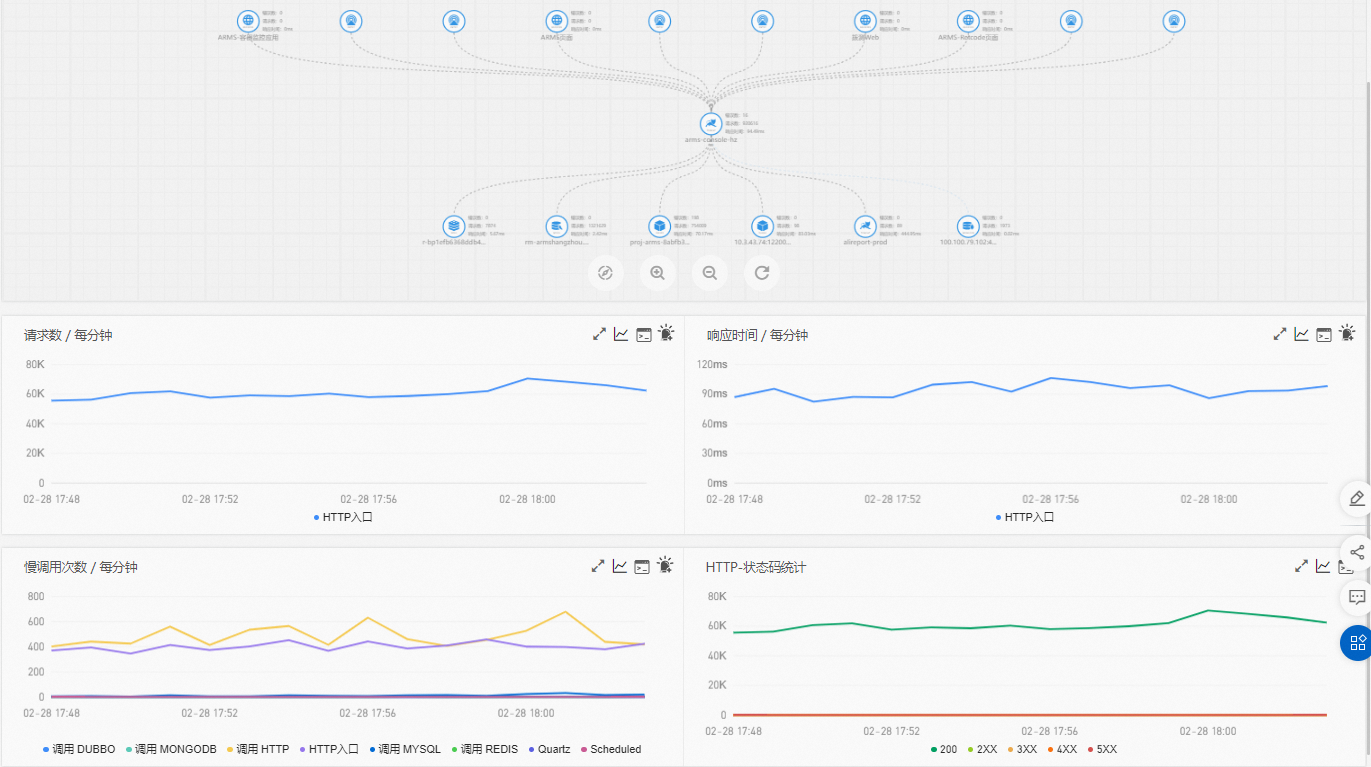
Task: Zoom in on the topology map
Action: (x=658, y=272)
